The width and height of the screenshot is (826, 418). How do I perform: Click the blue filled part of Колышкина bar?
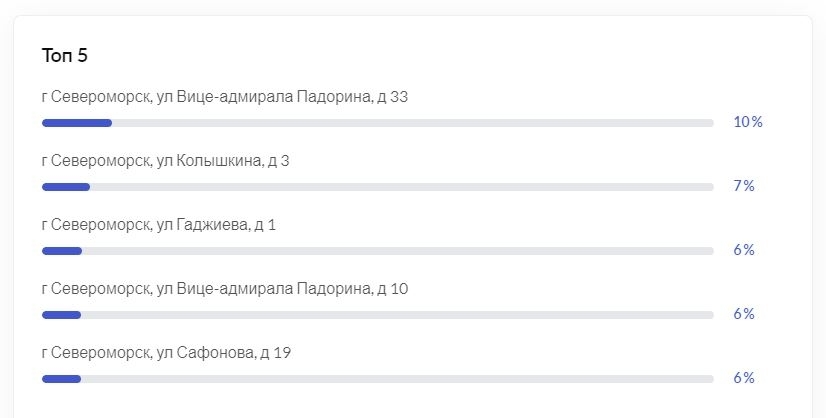click(x=66, y=187)
